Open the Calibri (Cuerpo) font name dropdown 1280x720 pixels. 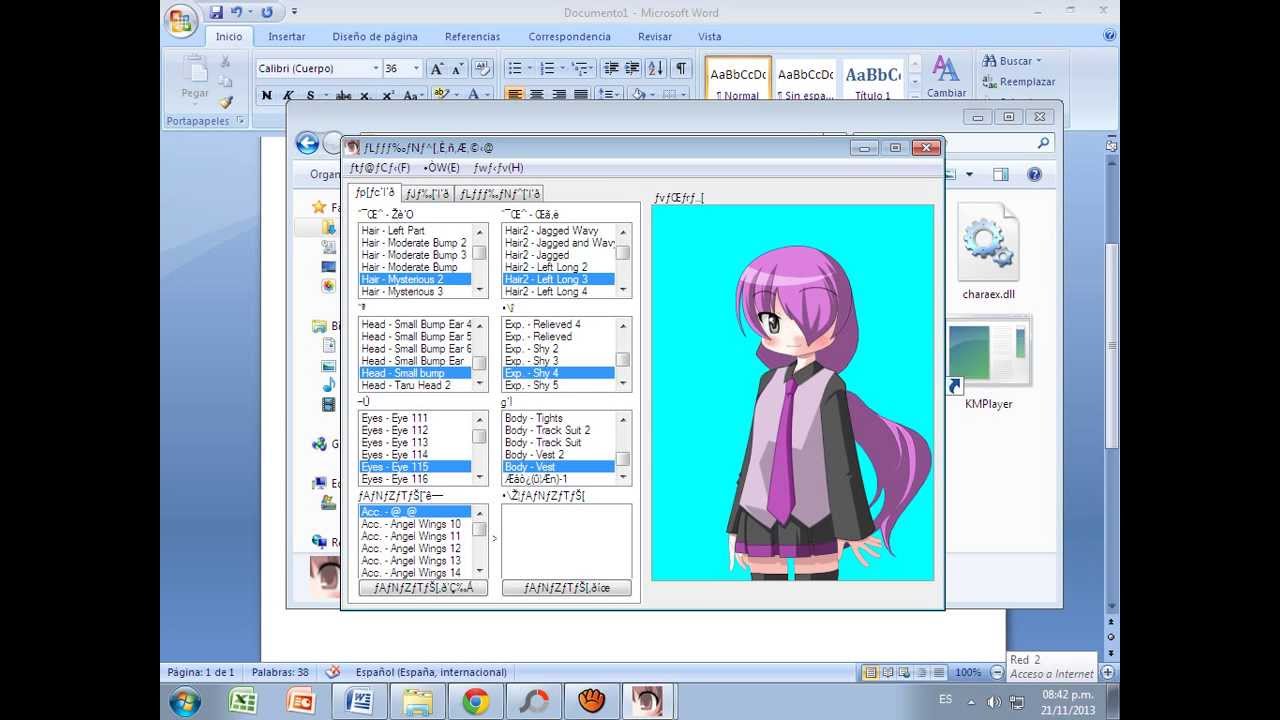click(x=376, y=69)
